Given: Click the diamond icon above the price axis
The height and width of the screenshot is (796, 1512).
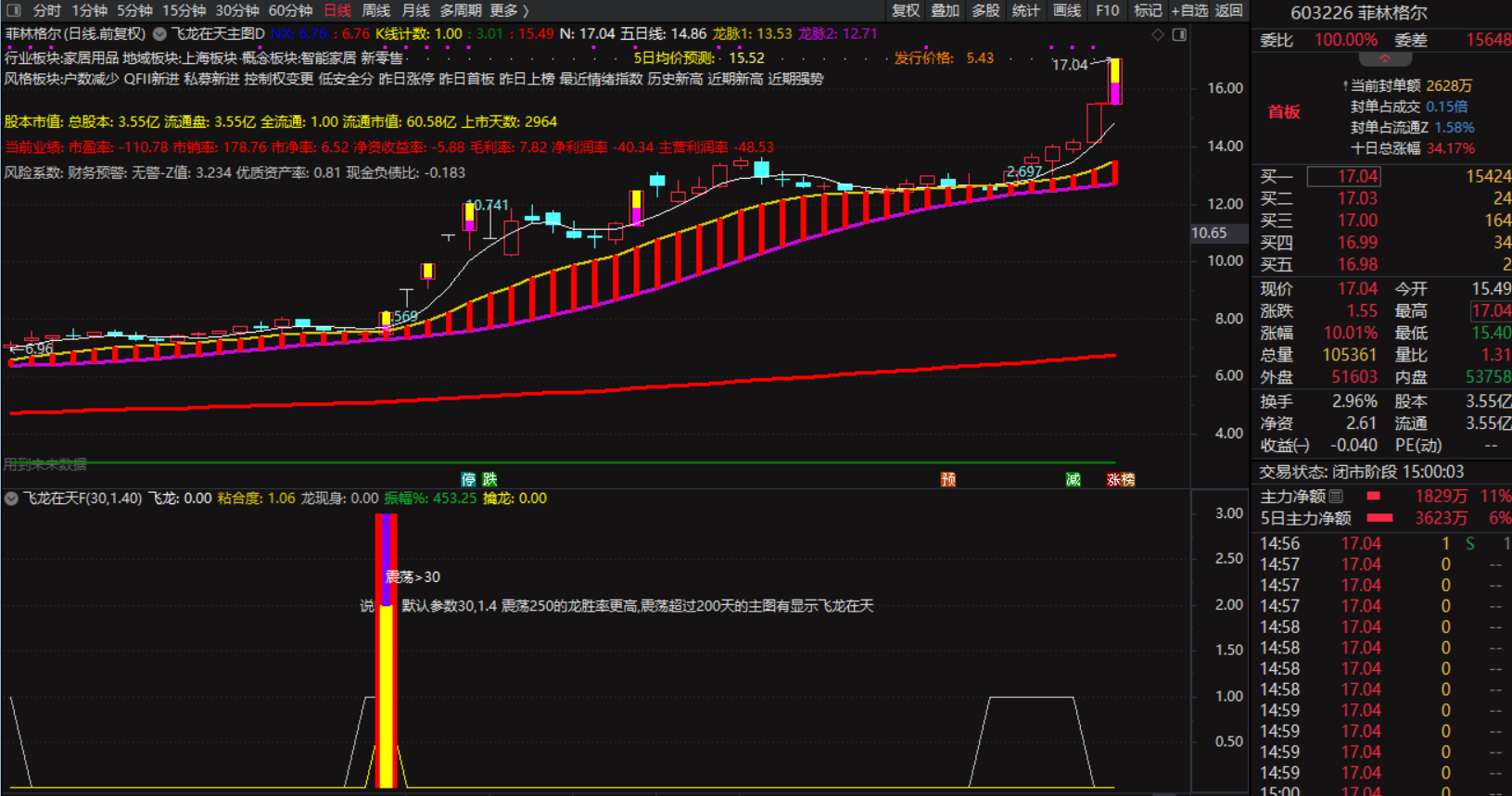Looking at the screenshot, I should coord(1158,34).
